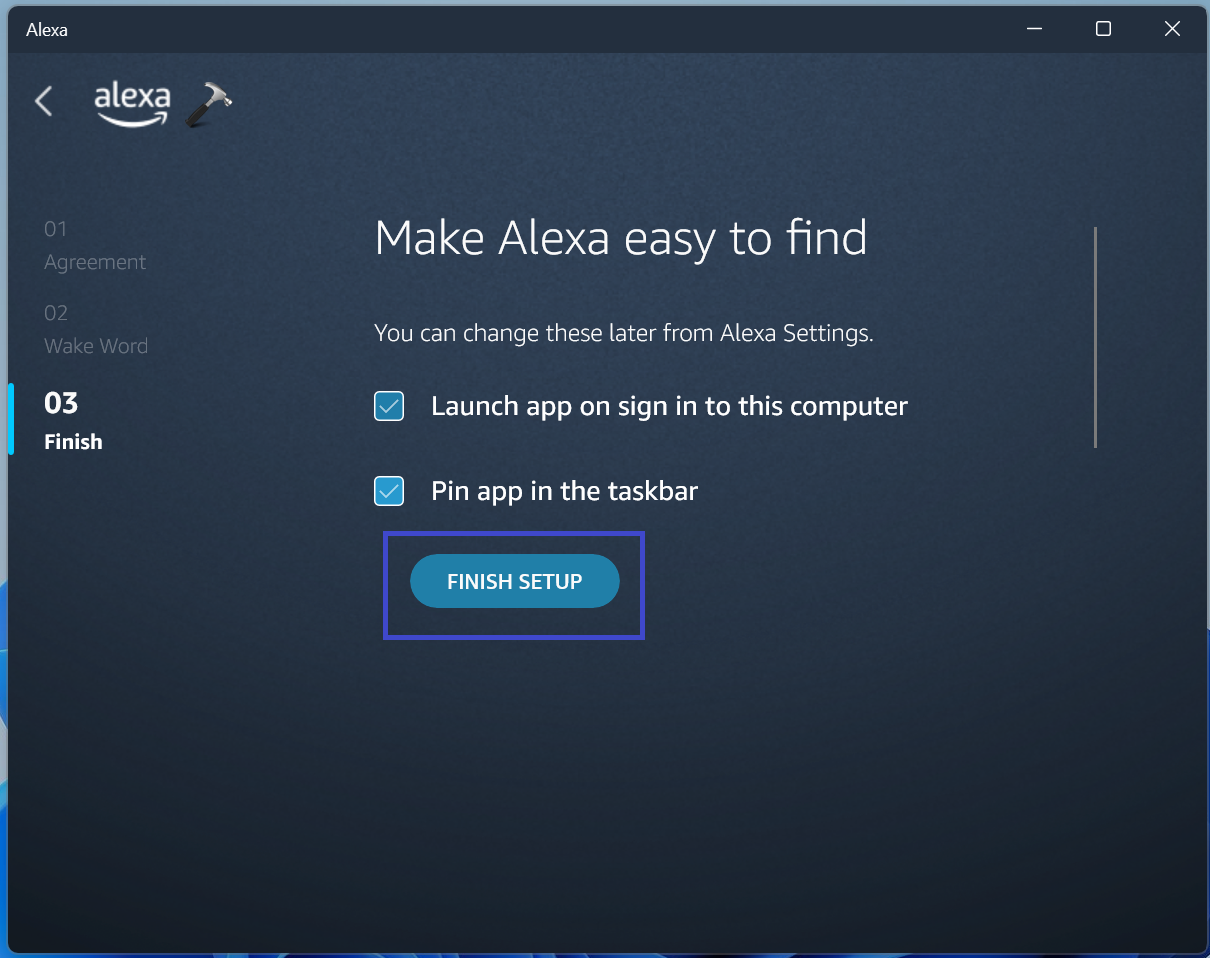This screenshot has height=958, width=1210.
Task: Minimize the Alexa window
Action: click(1034, 29)
